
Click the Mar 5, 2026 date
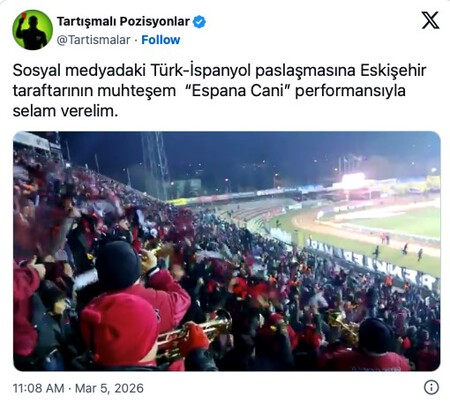(x=109, y=388)
